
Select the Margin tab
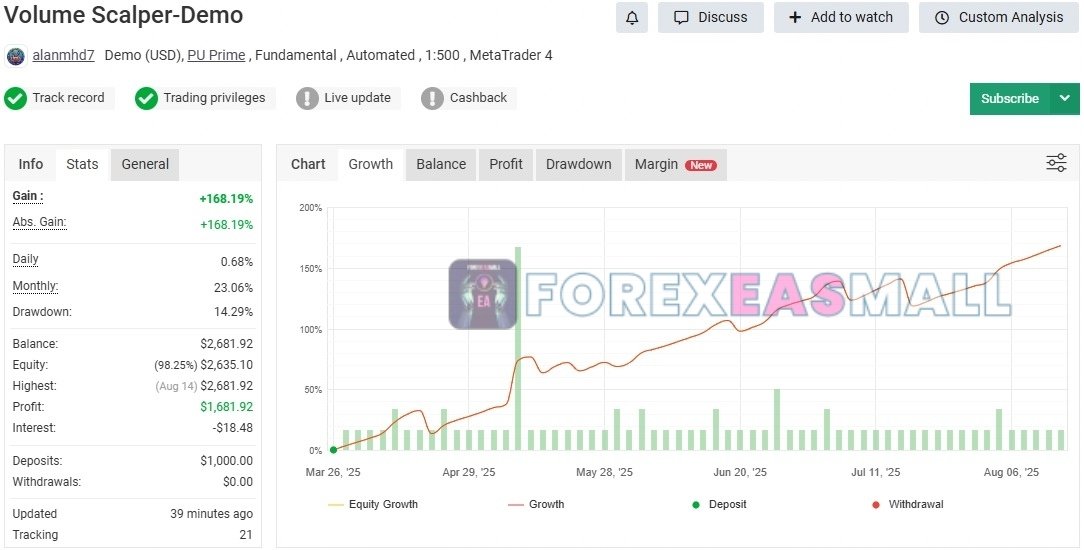674,164
